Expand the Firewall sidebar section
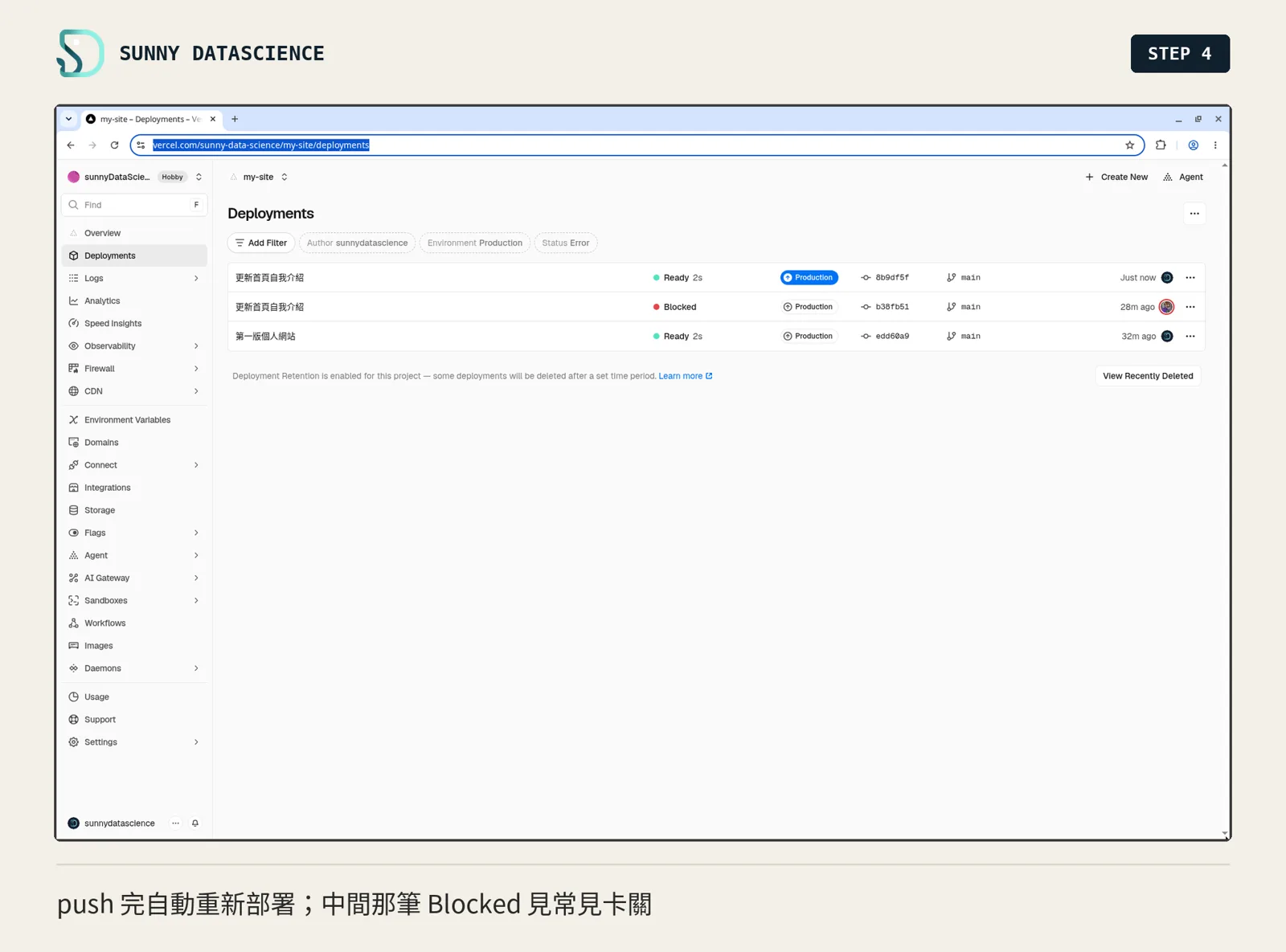The width and height of the screenshot is (1286, 952). tap(196, 369)
